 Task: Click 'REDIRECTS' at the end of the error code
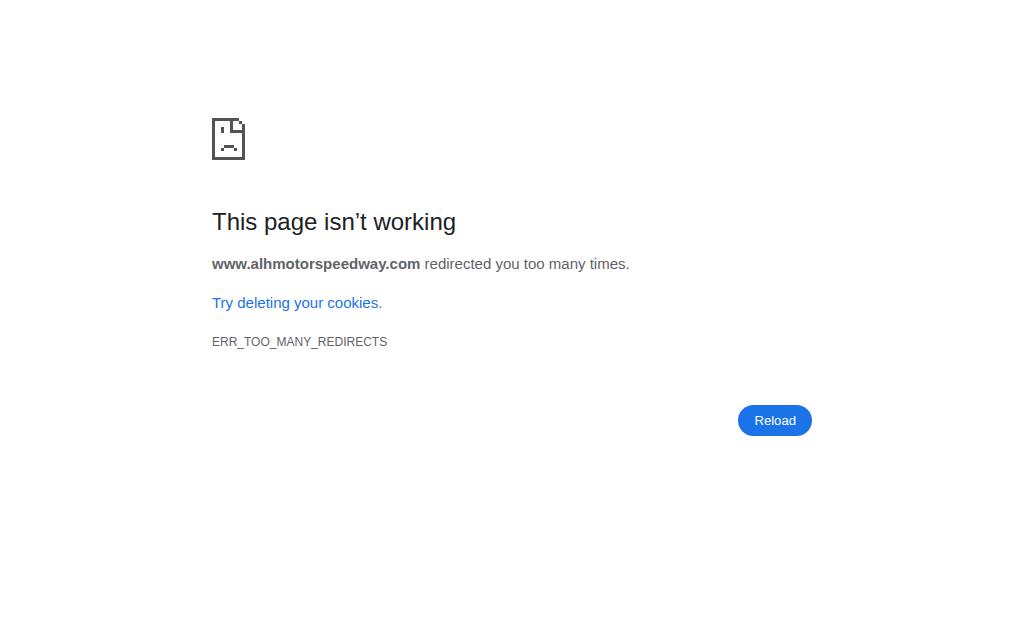pos(352,342)
